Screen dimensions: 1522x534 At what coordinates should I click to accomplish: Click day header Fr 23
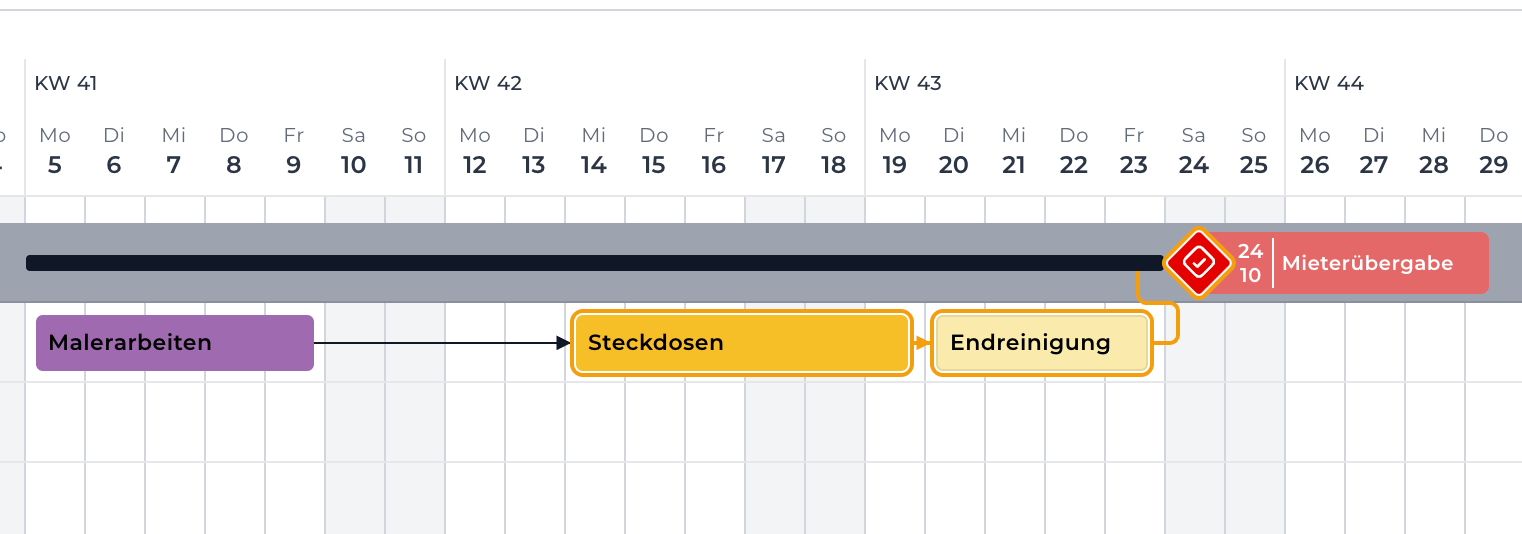click(x=1134, y=151)
